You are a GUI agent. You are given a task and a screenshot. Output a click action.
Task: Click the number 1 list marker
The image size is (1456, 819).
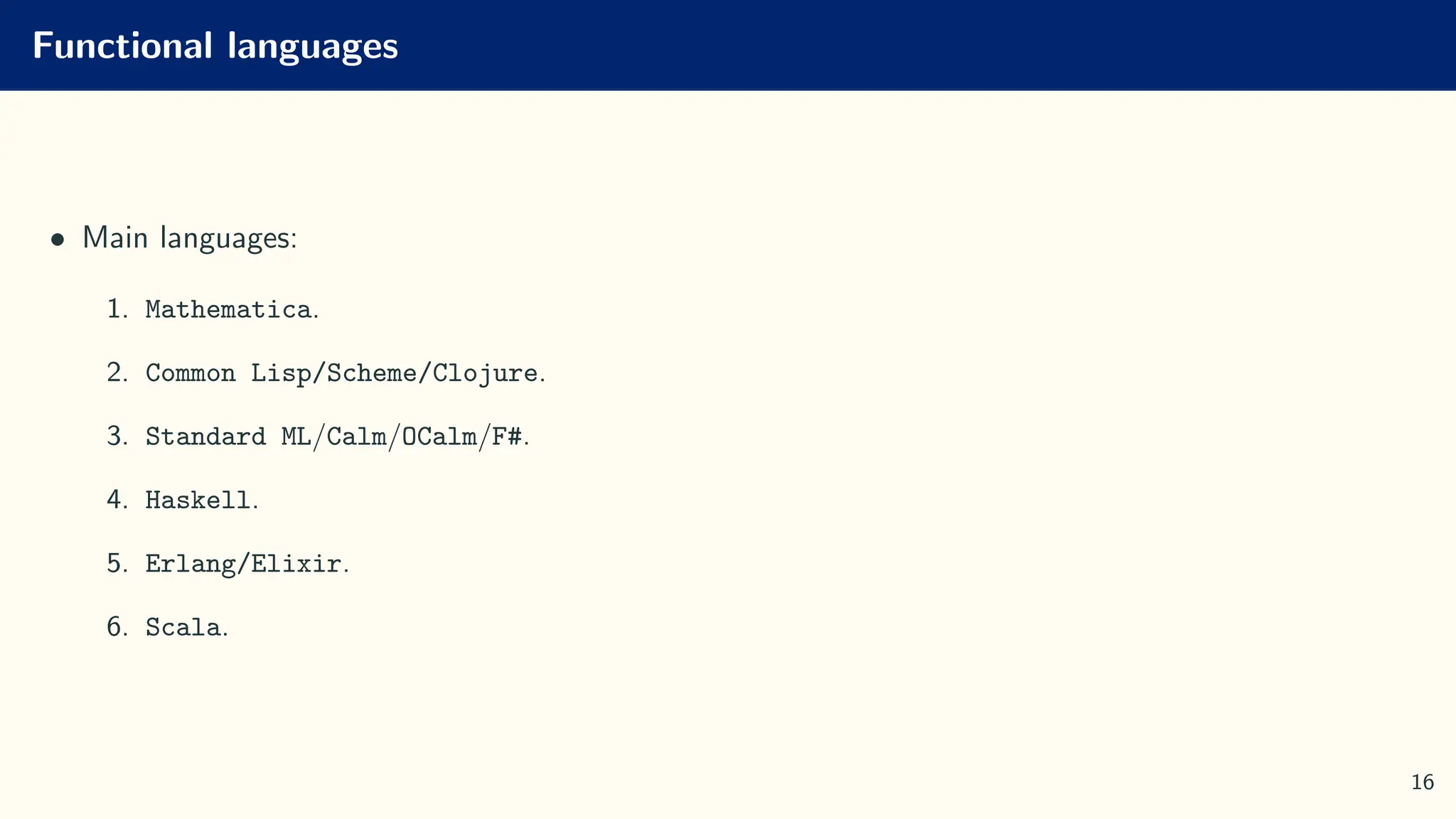point(117,309)
